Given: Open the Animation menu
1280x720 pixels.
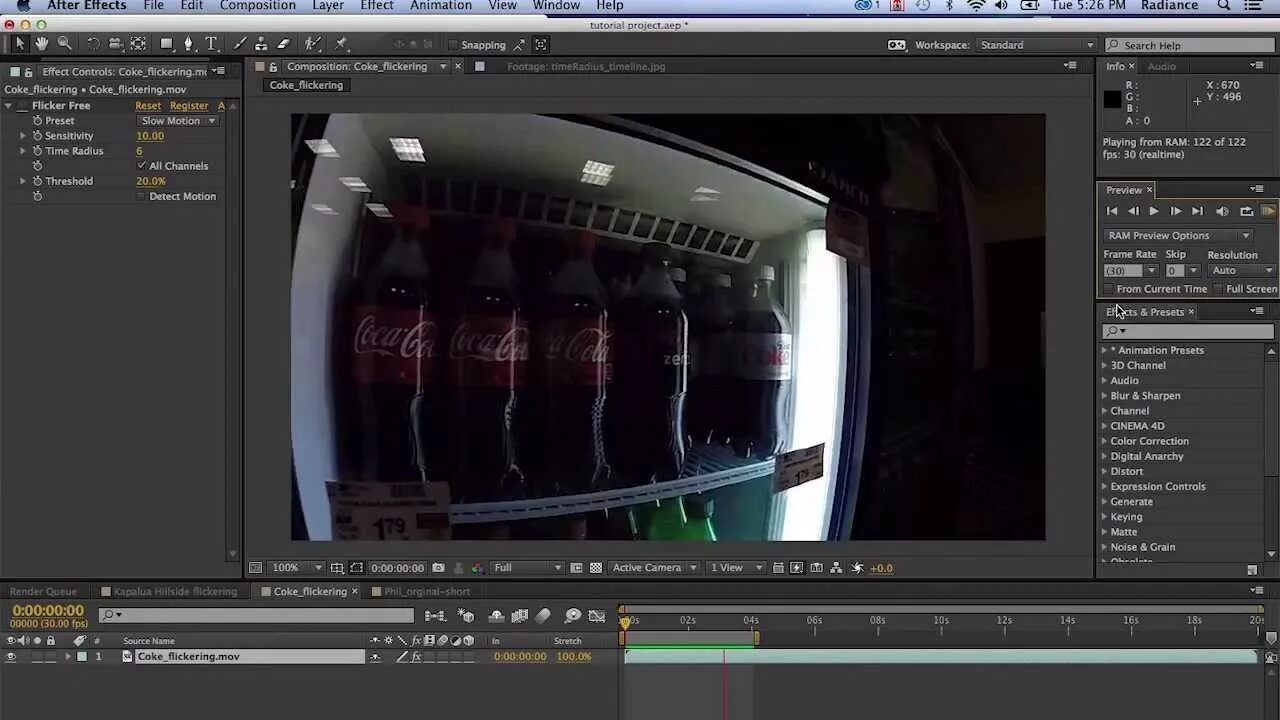Looking at the screenshot, I should (440, 6).
